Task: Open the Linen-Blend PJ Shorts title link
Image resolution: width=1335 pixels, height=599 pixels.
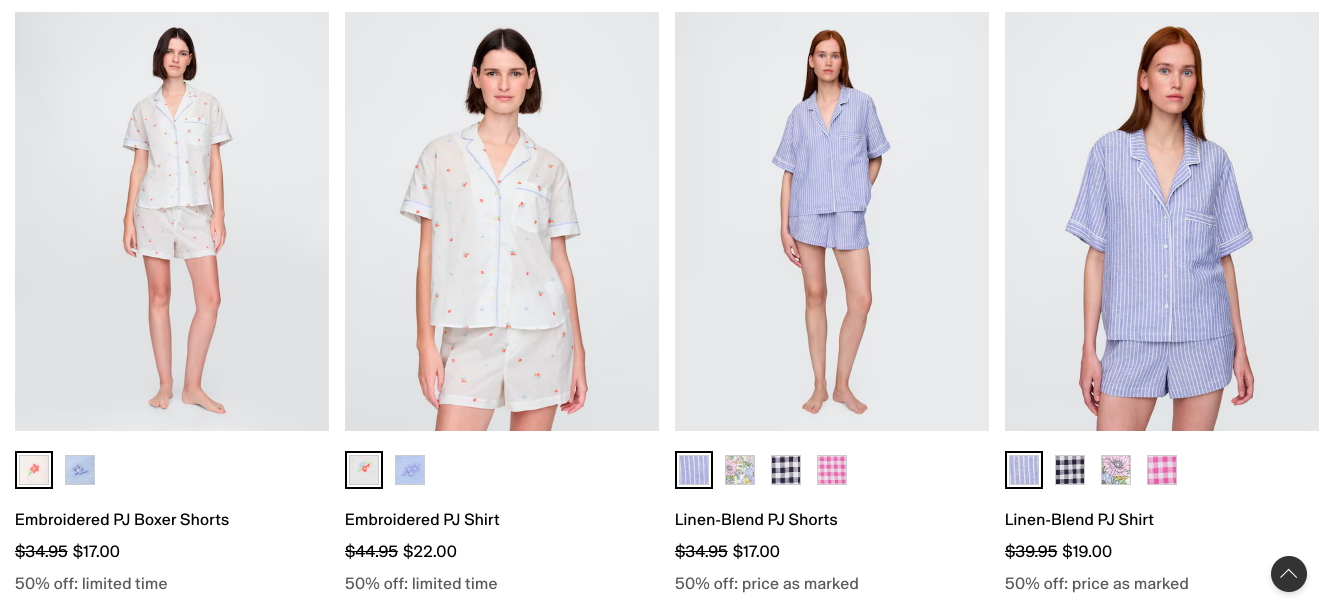Action: pos(756,520)
